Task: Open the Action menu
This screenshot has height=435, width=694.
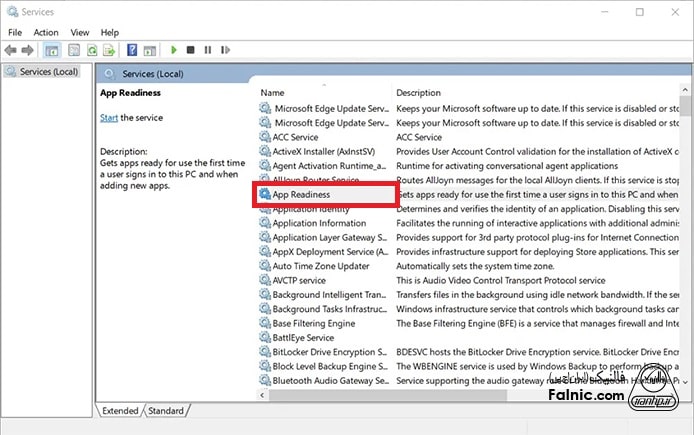Action: coord(46,32)
